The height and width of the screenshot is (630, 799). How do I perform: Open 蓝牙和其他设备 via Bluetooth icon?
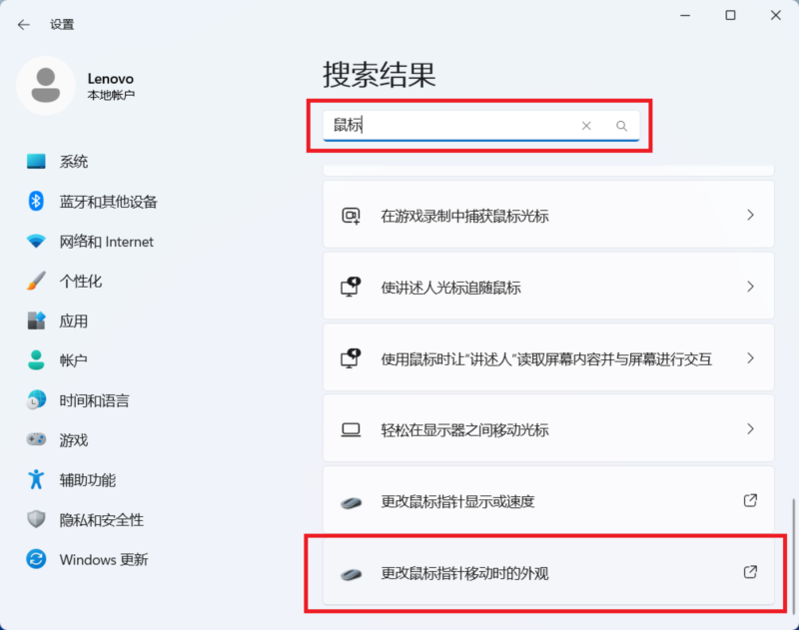pos(37,201)
